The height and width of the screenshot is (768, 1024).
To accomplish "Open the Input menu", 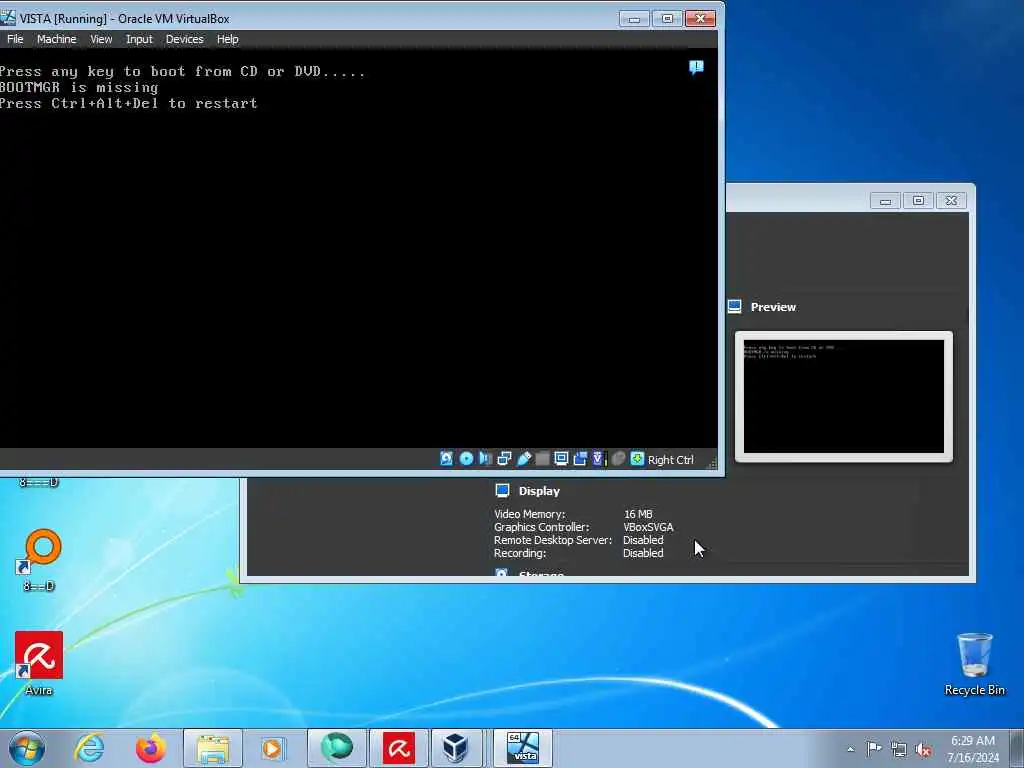I will pos(139,39).
